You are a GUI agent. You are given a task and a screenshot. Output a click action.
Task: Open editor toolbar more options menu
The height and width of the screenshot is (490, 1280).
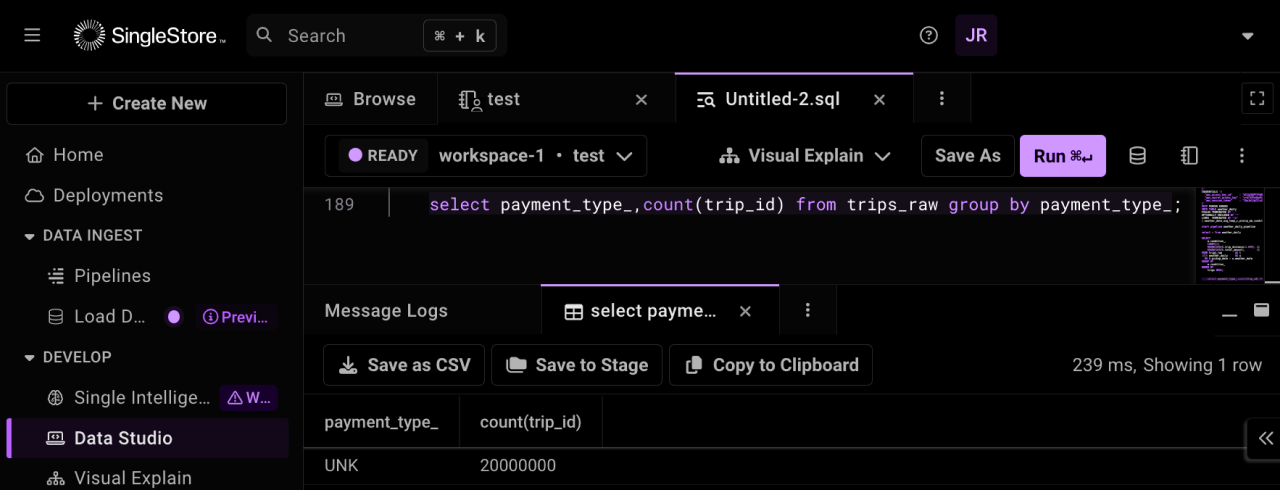click(1242, 156)
